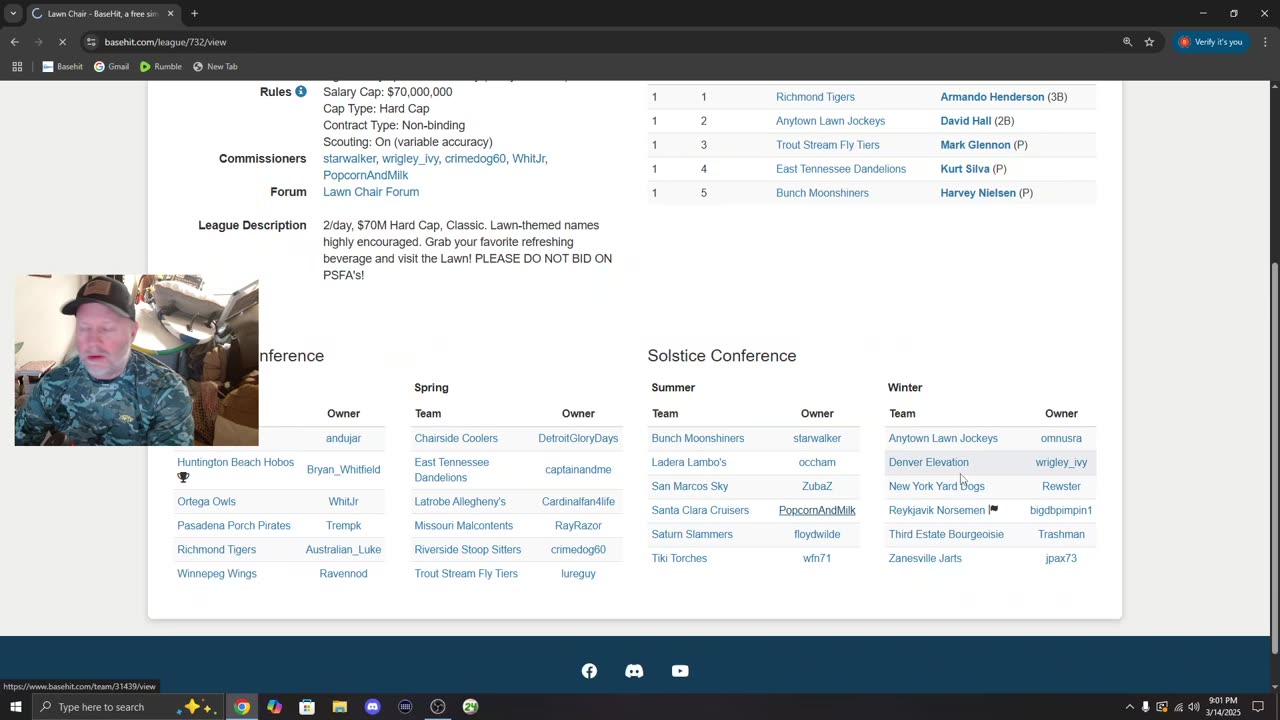
Task: Launch Copilot from the taskbar
Action: 274,707
